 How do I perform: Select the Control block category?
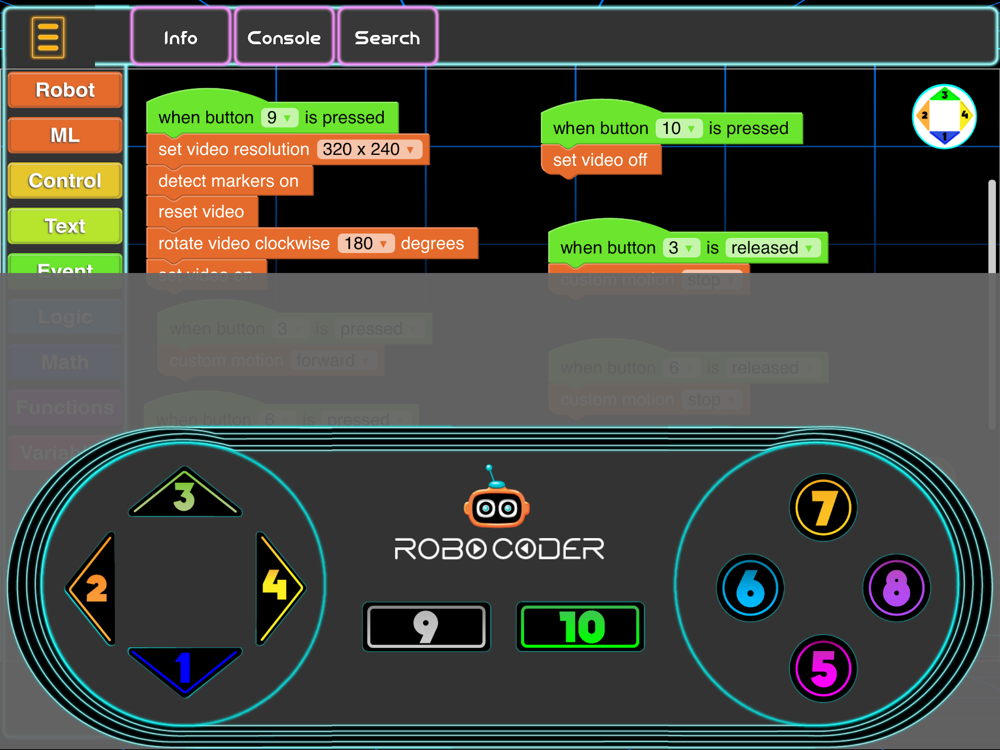(x=65, y=180)
